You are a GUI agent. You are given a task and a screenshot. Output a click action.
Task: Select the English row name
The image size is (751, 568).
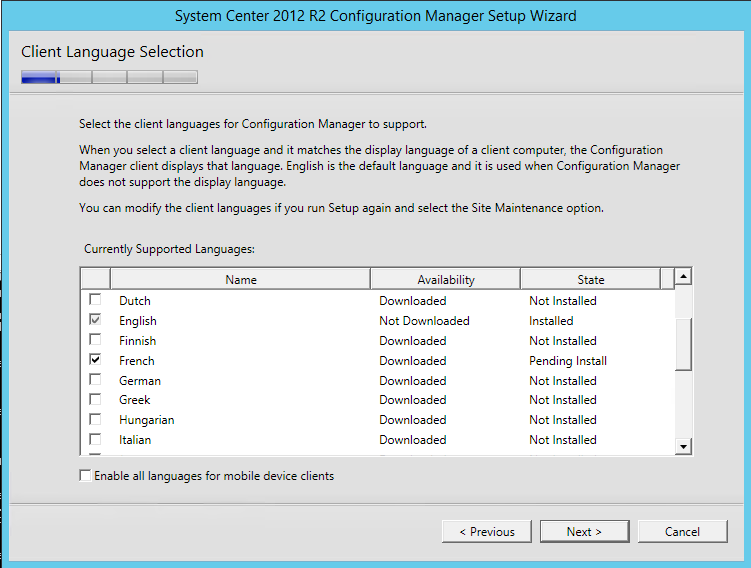click(x=138, y=321)
